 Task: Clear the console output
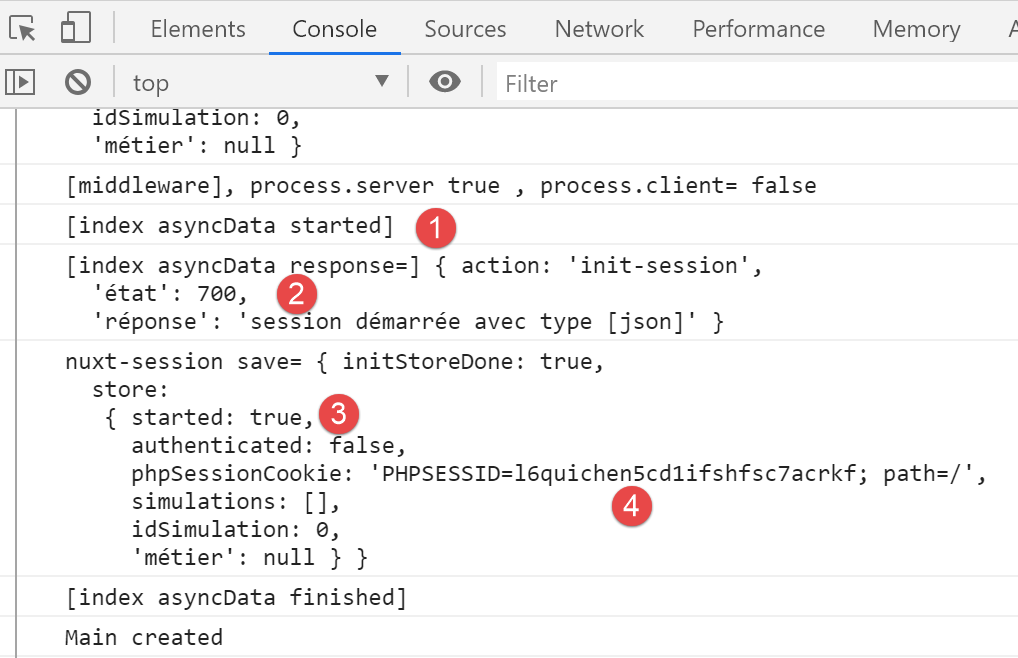(77, 82)
